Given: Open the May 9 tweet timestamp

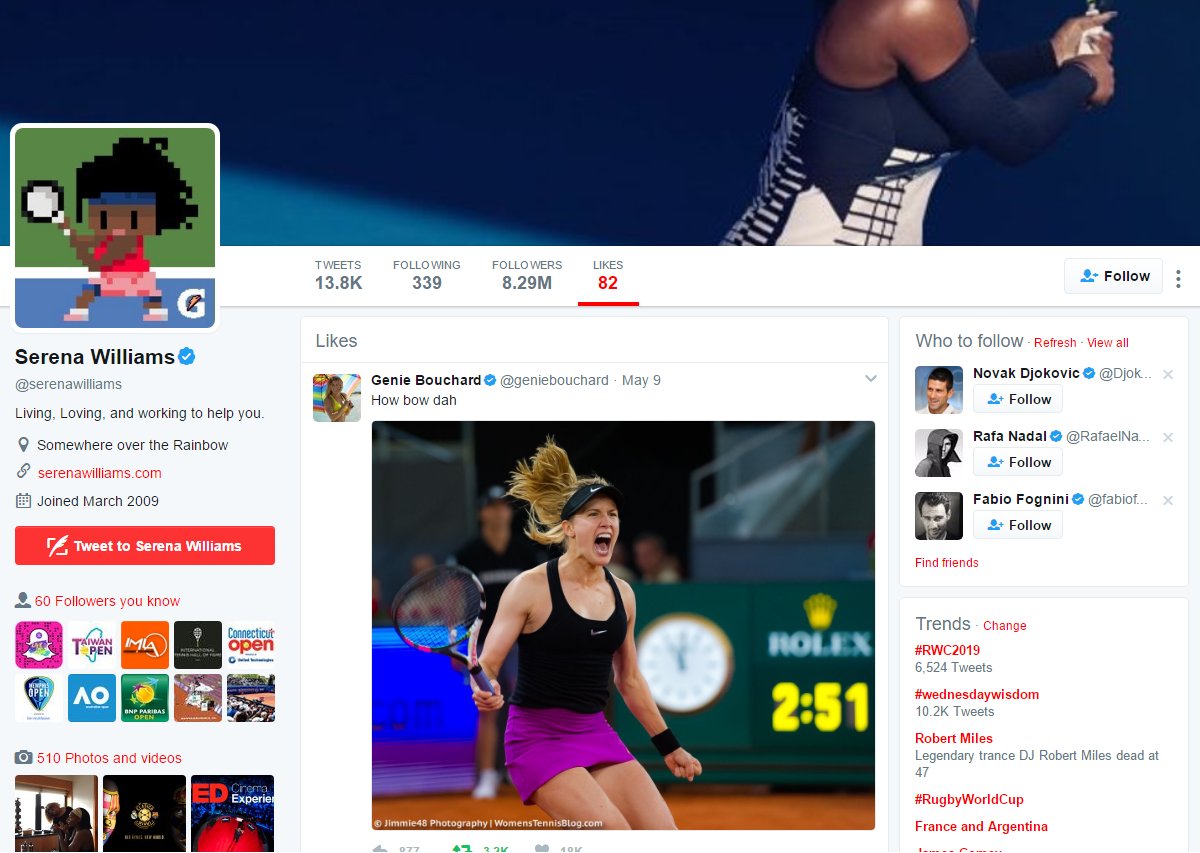Looking at the screenshot, I should [641, 380].
